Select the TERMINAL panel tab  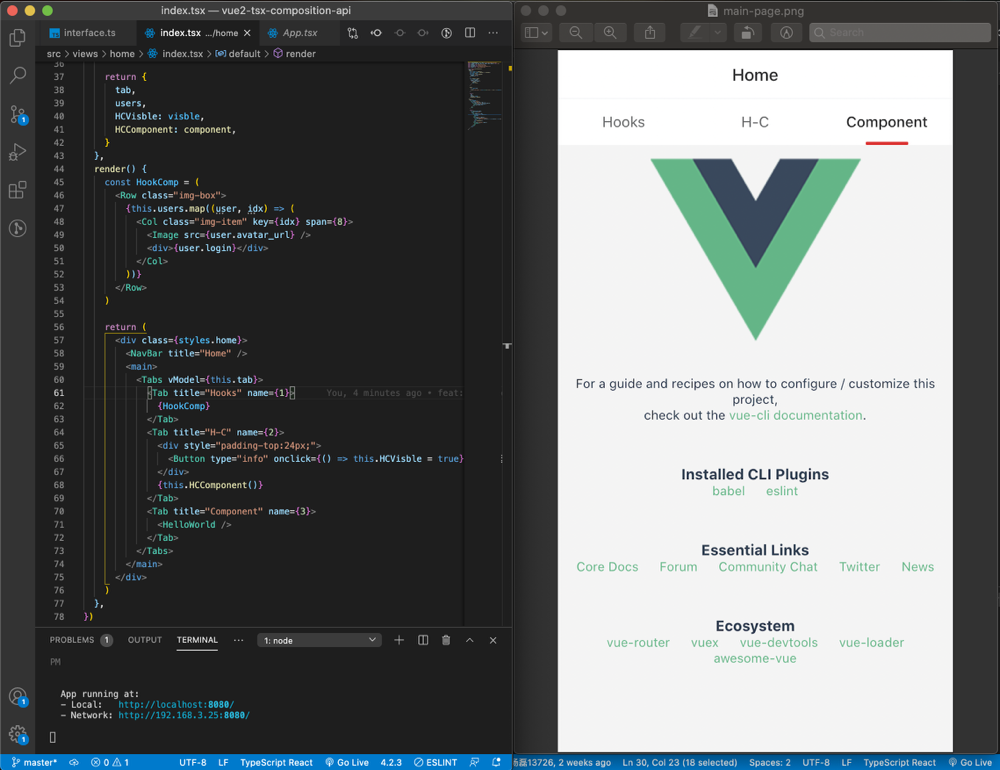tap(197, 640)
